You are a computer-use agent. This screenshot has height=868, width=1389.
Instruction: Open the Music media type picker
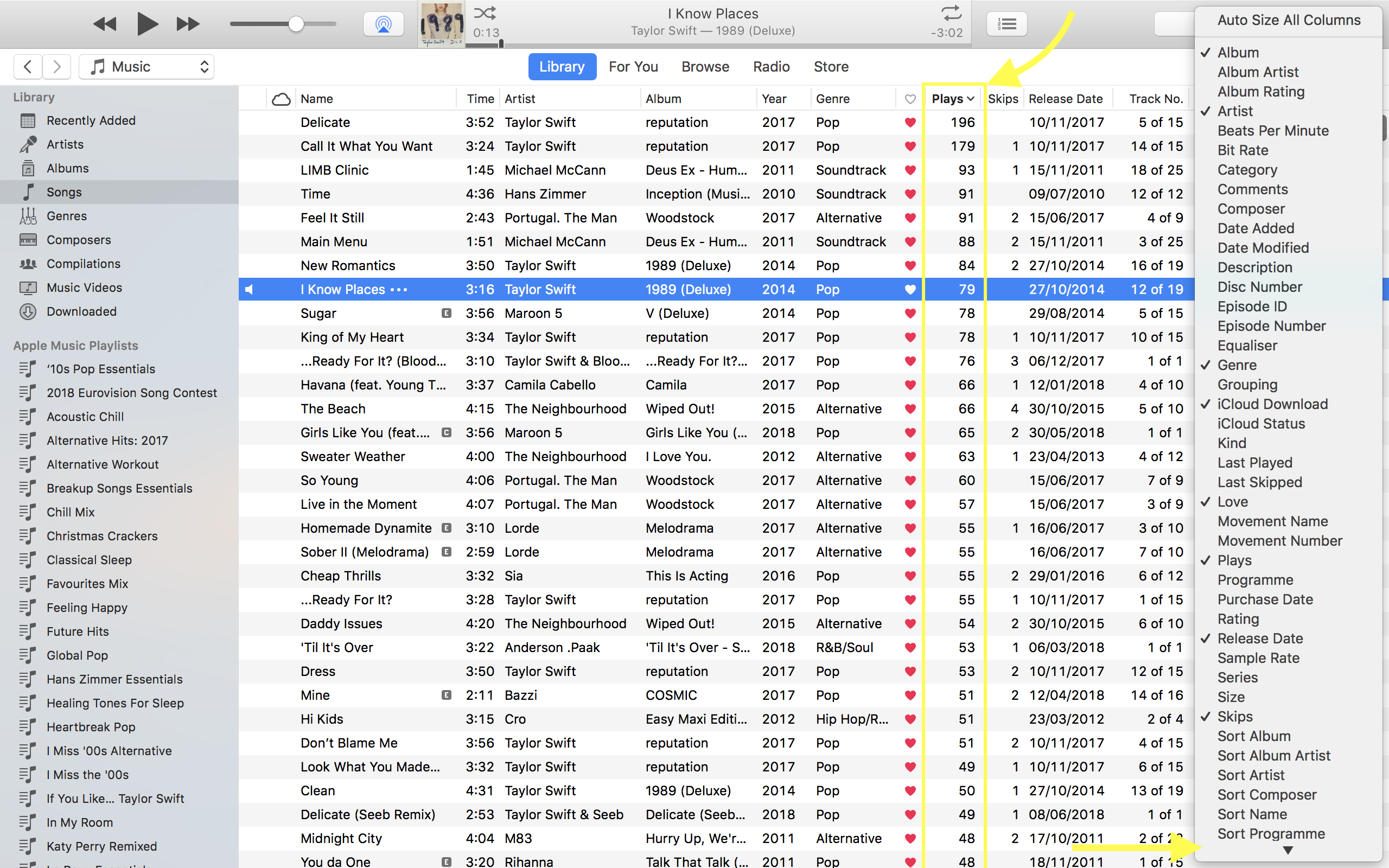(x=146, y=66)
